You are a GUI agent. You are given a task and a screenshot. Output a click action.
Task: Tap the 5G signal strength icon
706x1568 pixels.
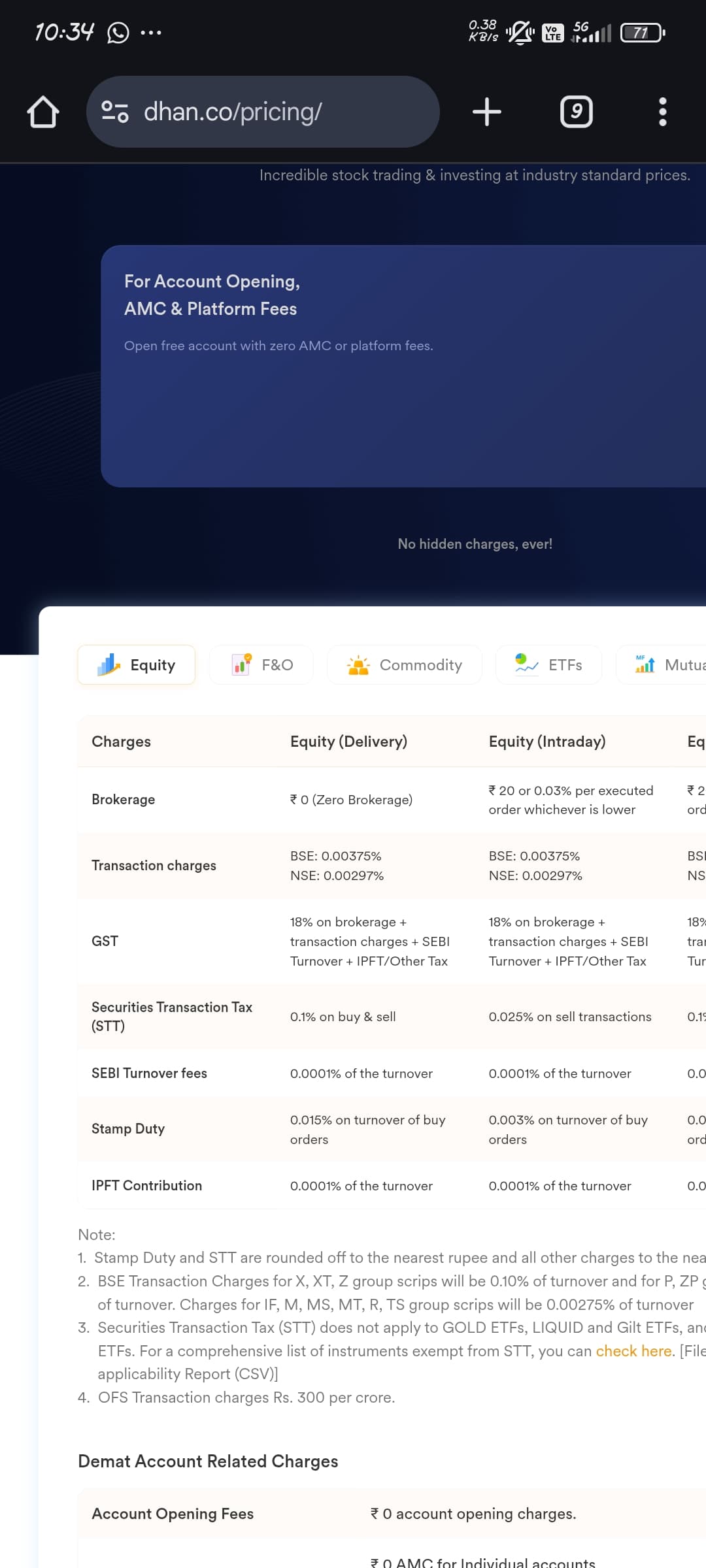(592, 32)
